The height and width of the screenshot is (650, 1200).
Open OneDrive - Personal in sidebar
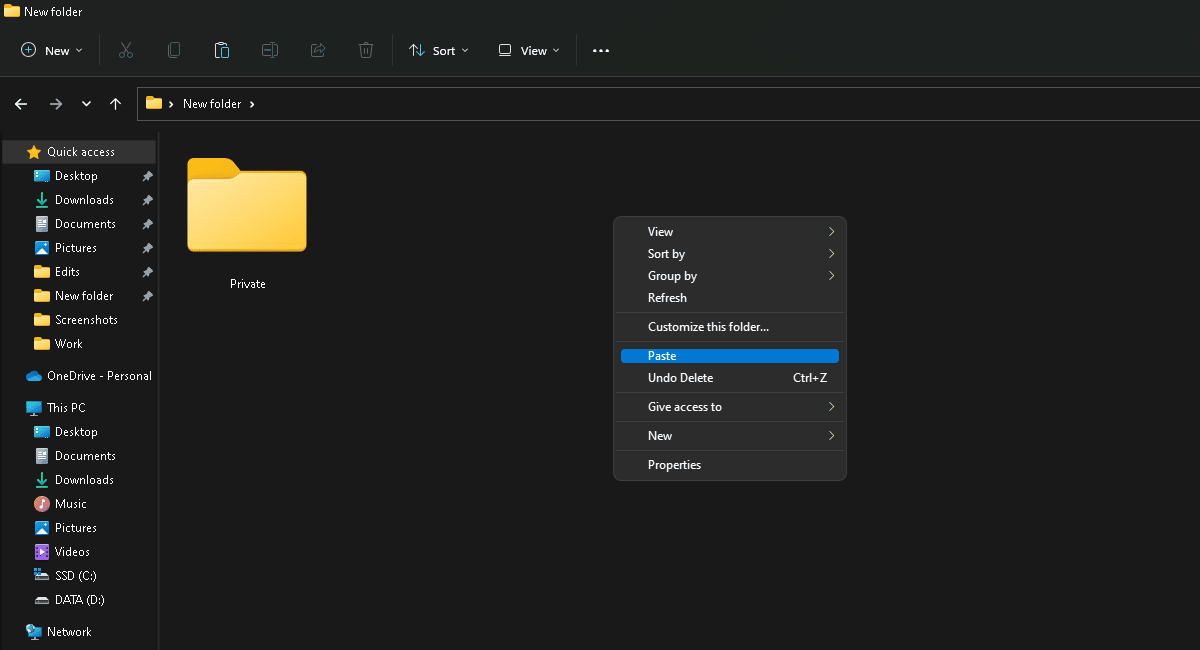coord(98,376)
